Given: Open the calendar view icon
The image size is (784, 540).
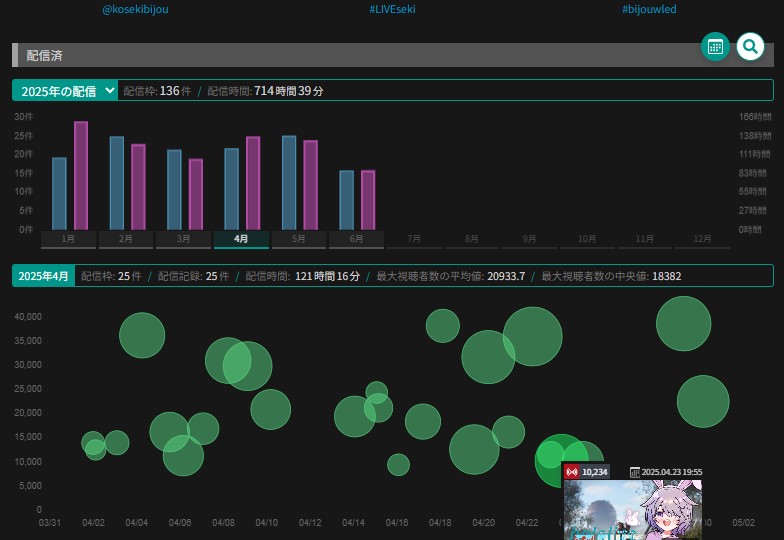Looking at the screenshot, I should click(715, 47).
